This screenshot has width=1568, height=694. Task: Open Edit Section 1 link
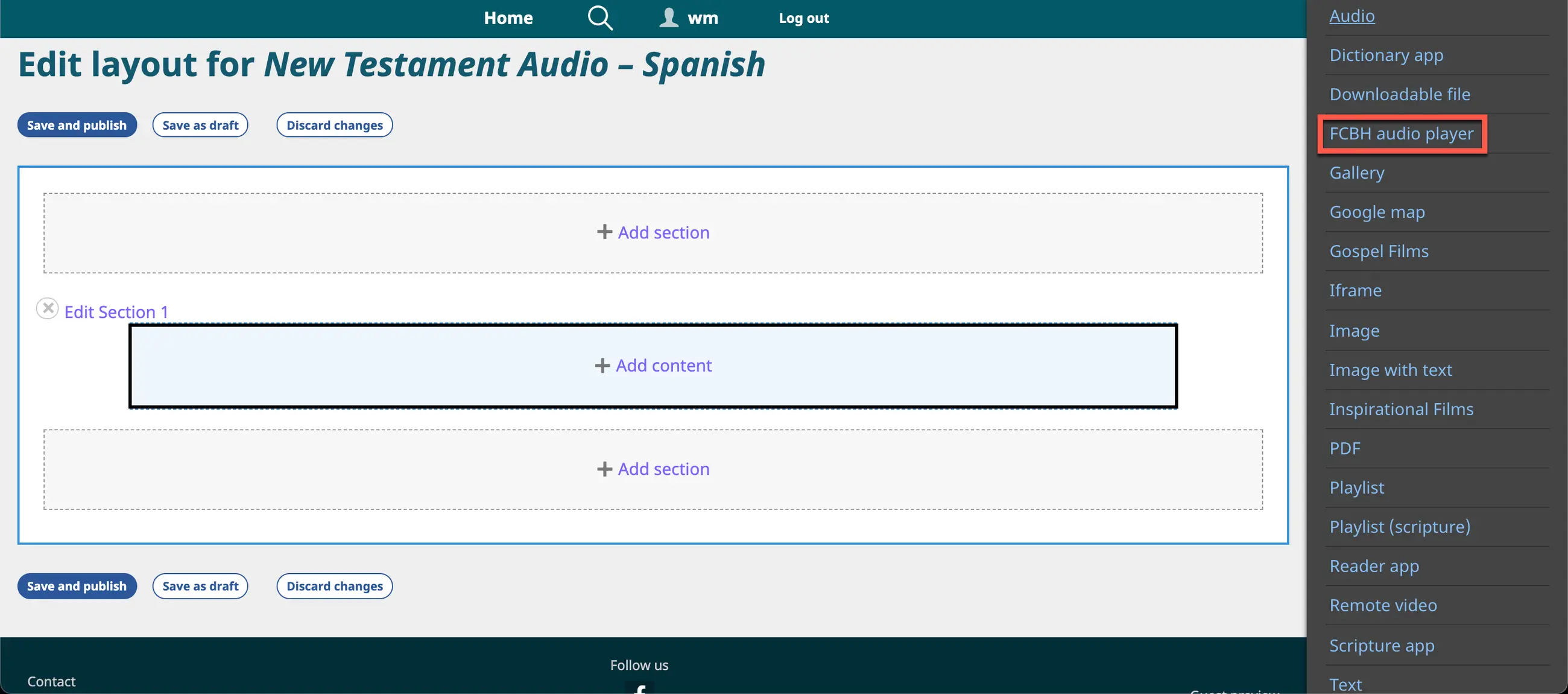[x=116, y=312]
